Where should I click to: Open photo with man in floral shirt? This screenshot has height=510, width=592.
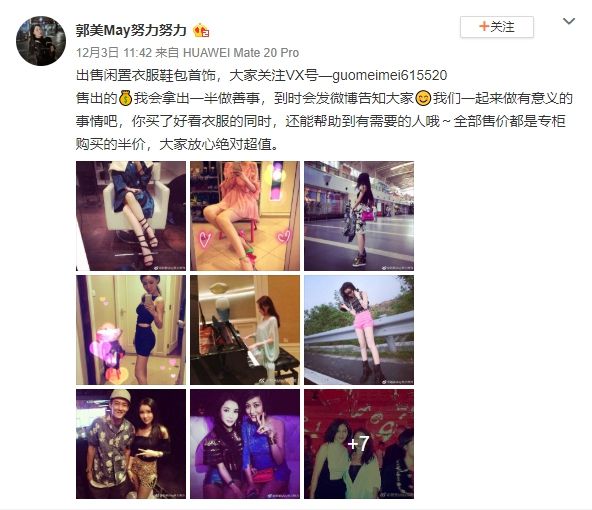(x=131, y=444)
